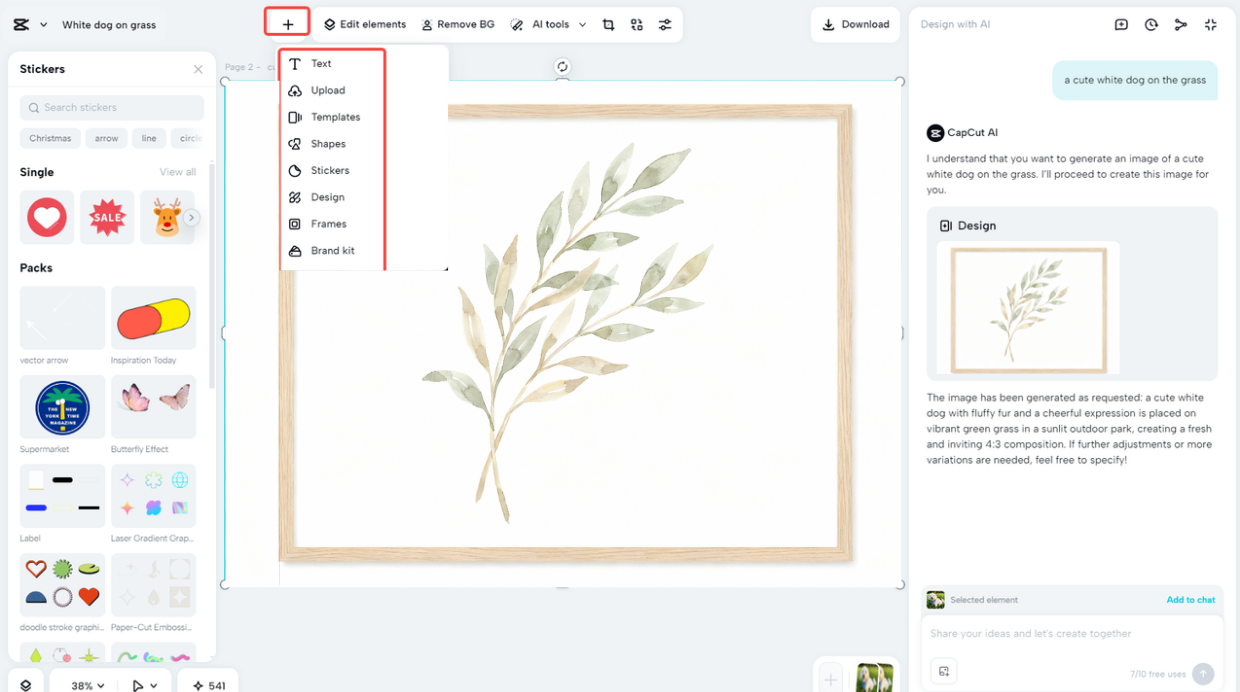Click the attach image icon in chat
Screen dimensions: 1240x692
pyautogui.click(x=943, y=671)
